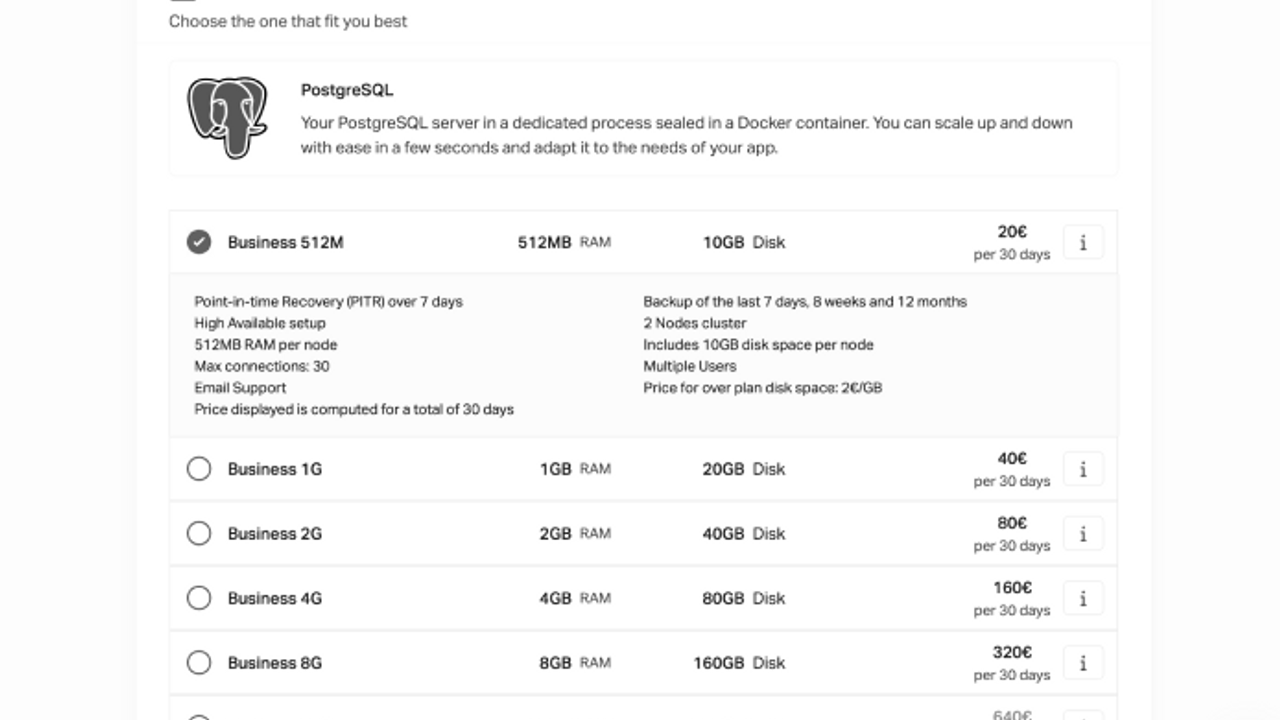Select the Business 1G radio button

tap(198, 468)
